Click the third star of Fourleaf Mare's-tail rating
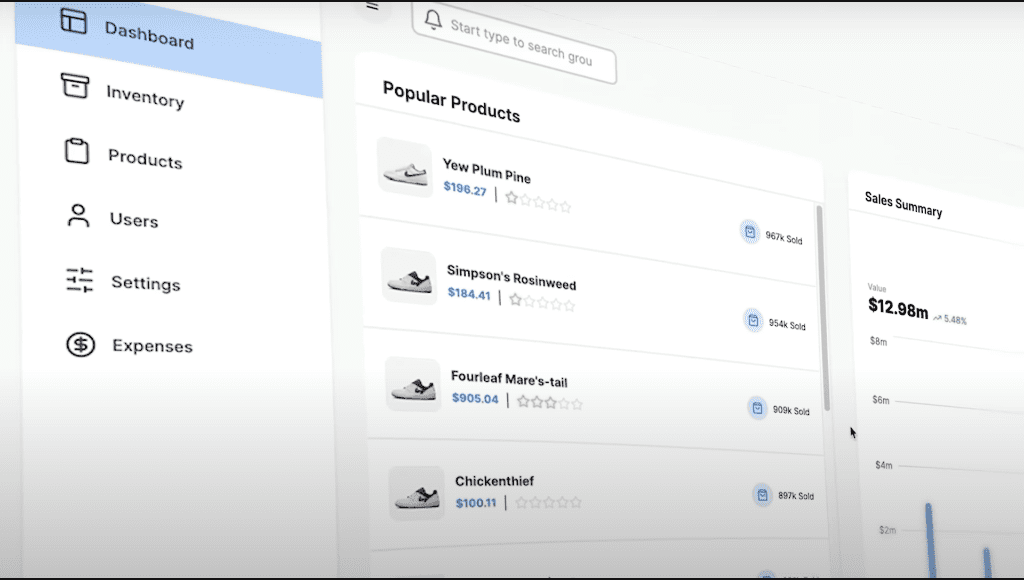The image size is (1024, 580). point(550,402)
